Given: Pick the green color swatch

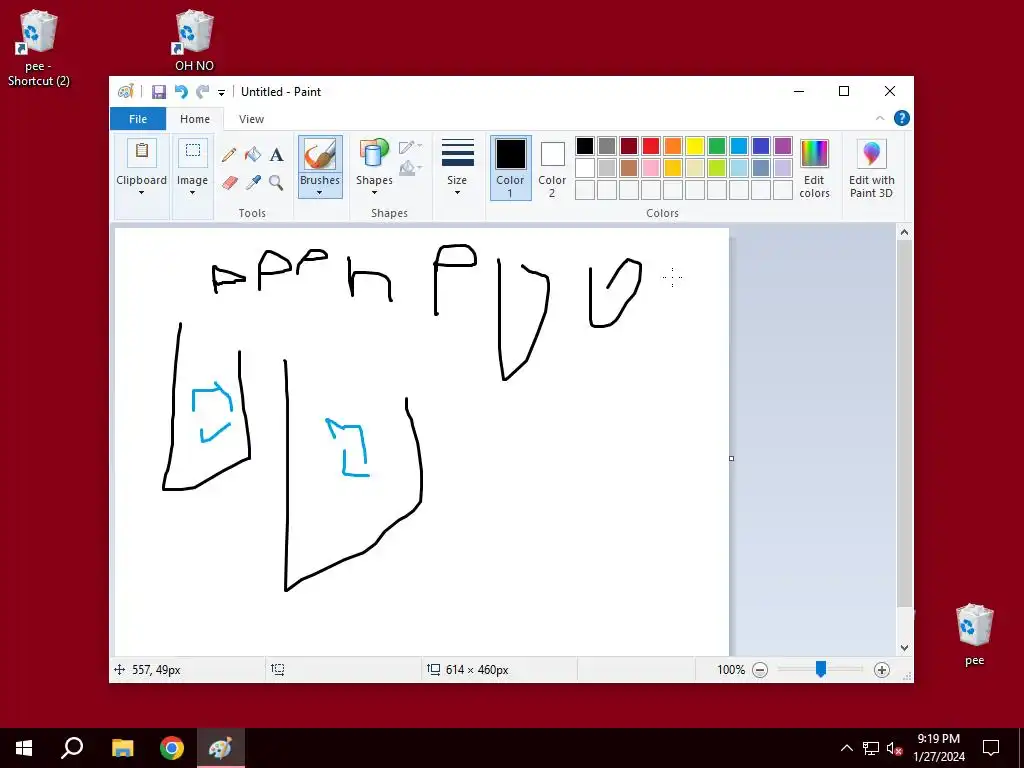Looking at the screenshot, I should pos(717,146).
